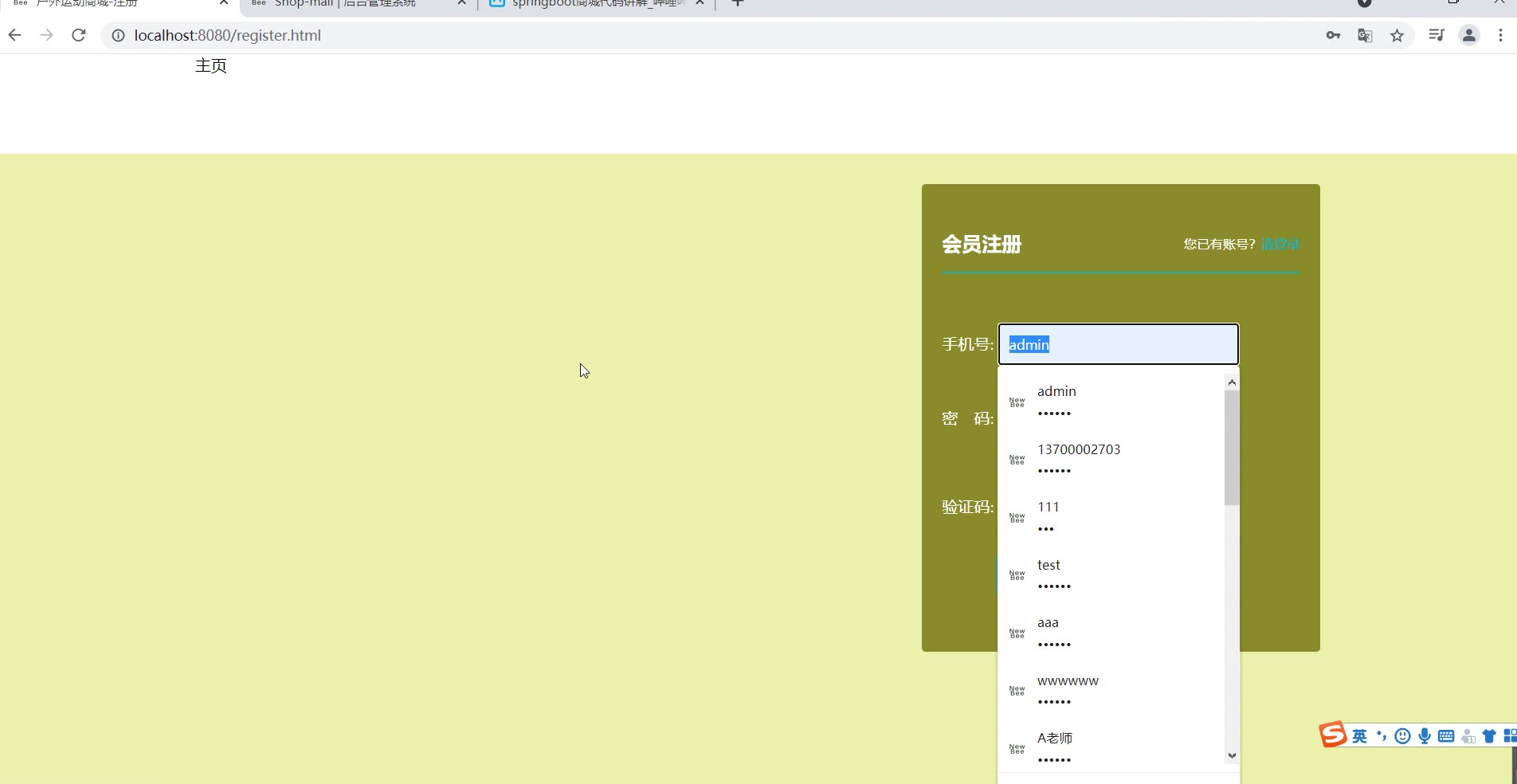The image size is (1517, 784).
Task: Bookmark this page with star icon
Action: (1397, 35)
